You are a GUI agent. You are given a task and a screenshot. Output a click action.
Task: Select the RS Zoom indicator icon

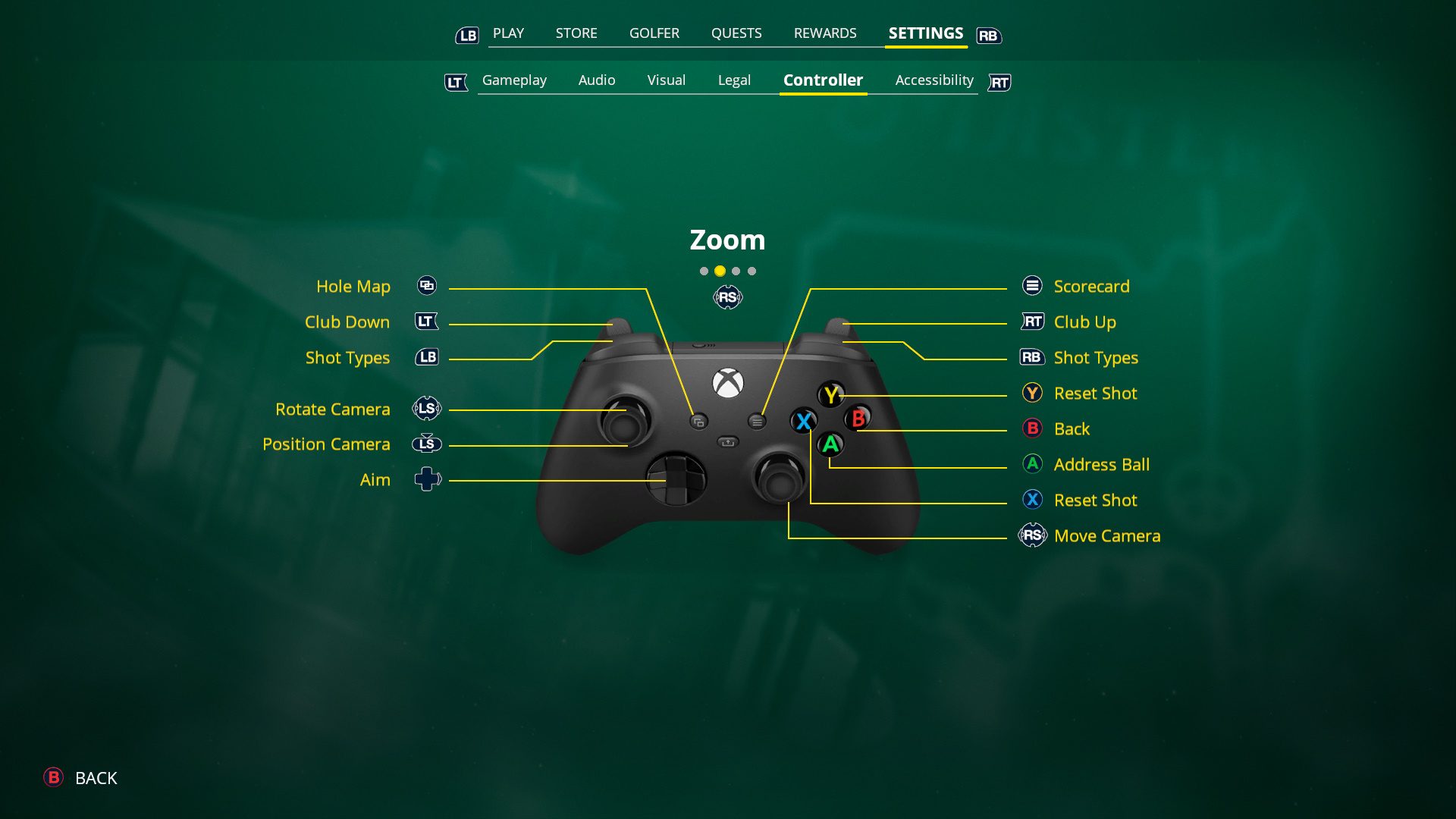727,297
